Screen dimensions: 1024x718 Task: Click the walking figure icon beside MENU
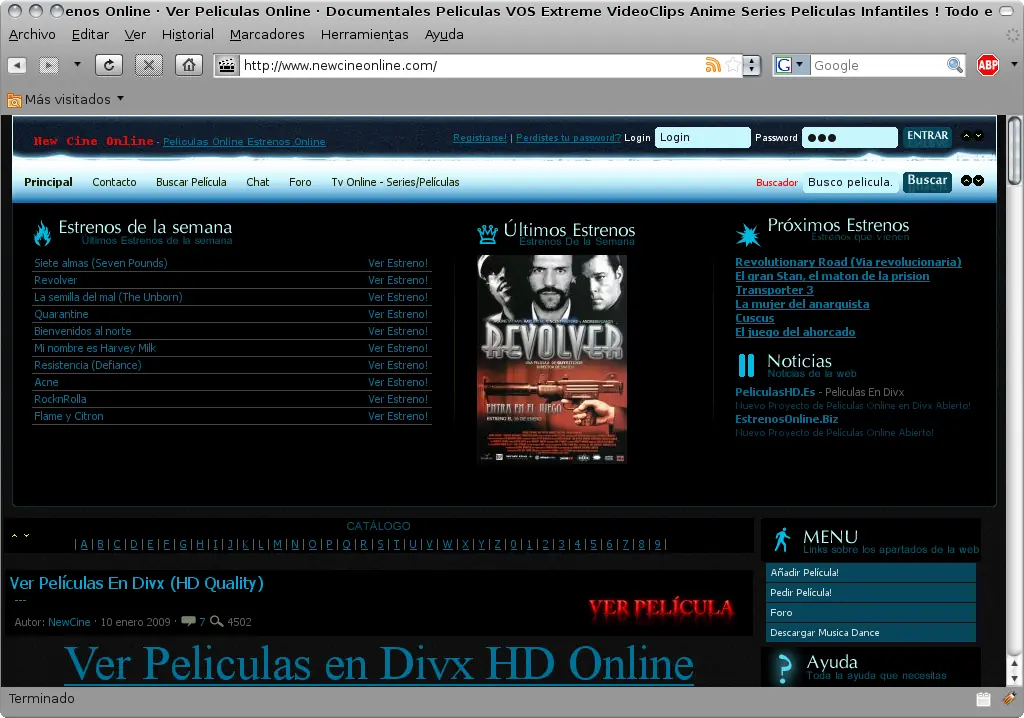click(x=781, y=540)
